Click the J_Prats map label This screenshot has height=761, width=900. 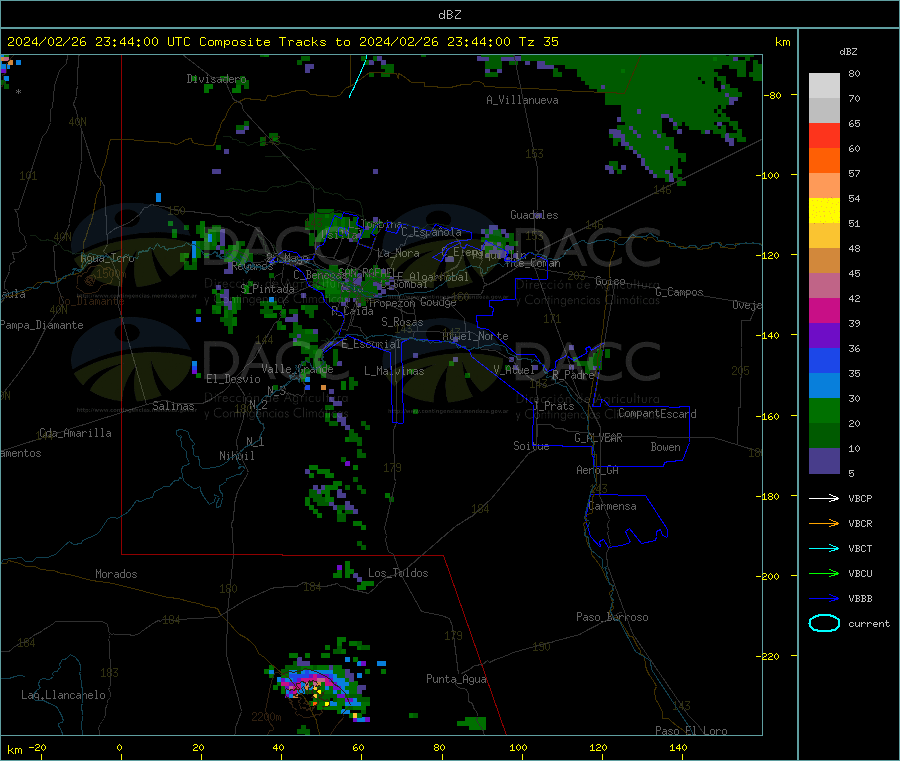(x=554, y=406)
